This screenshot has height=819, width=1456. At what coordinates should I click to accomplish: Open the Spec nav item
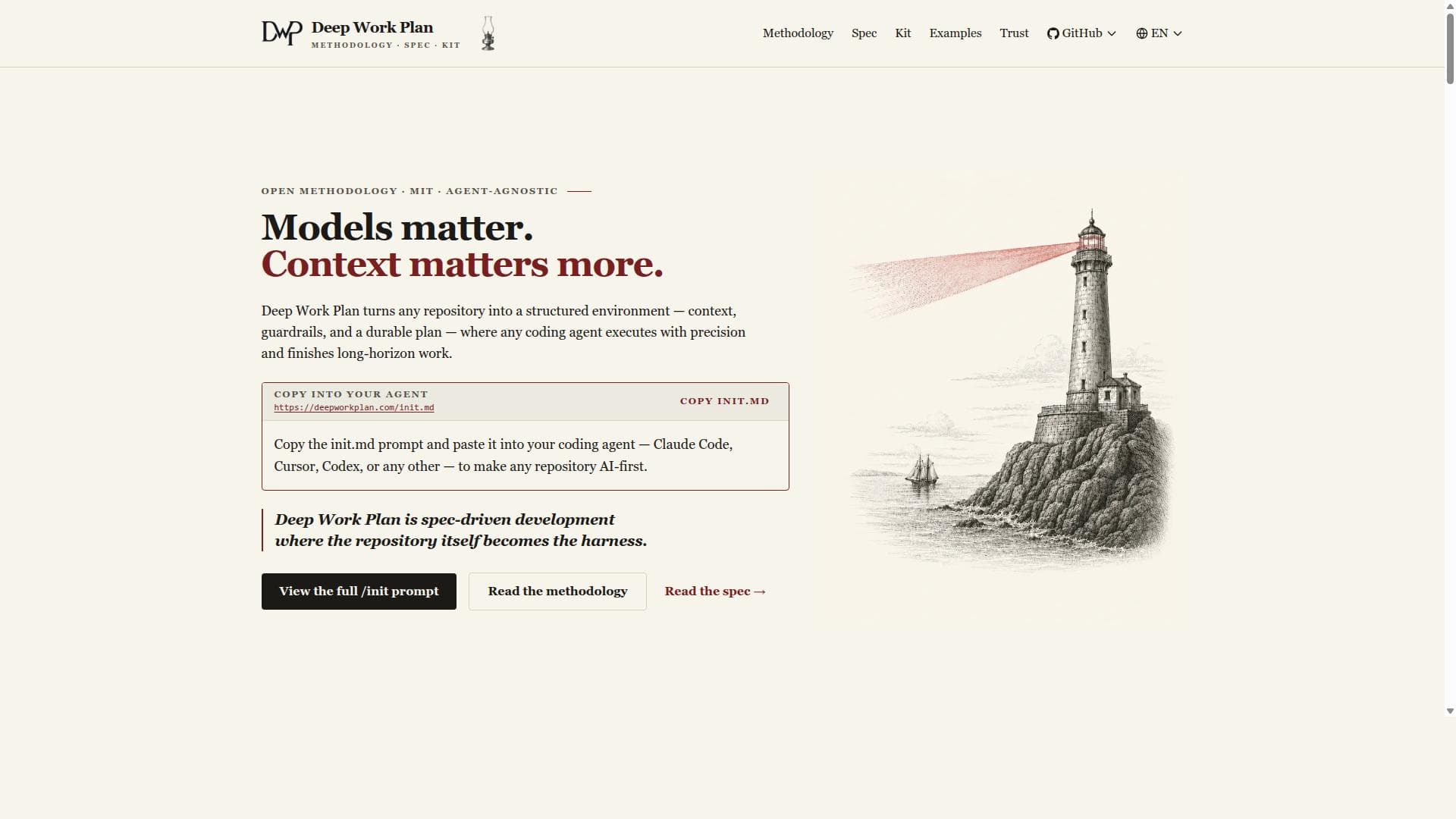864,33
